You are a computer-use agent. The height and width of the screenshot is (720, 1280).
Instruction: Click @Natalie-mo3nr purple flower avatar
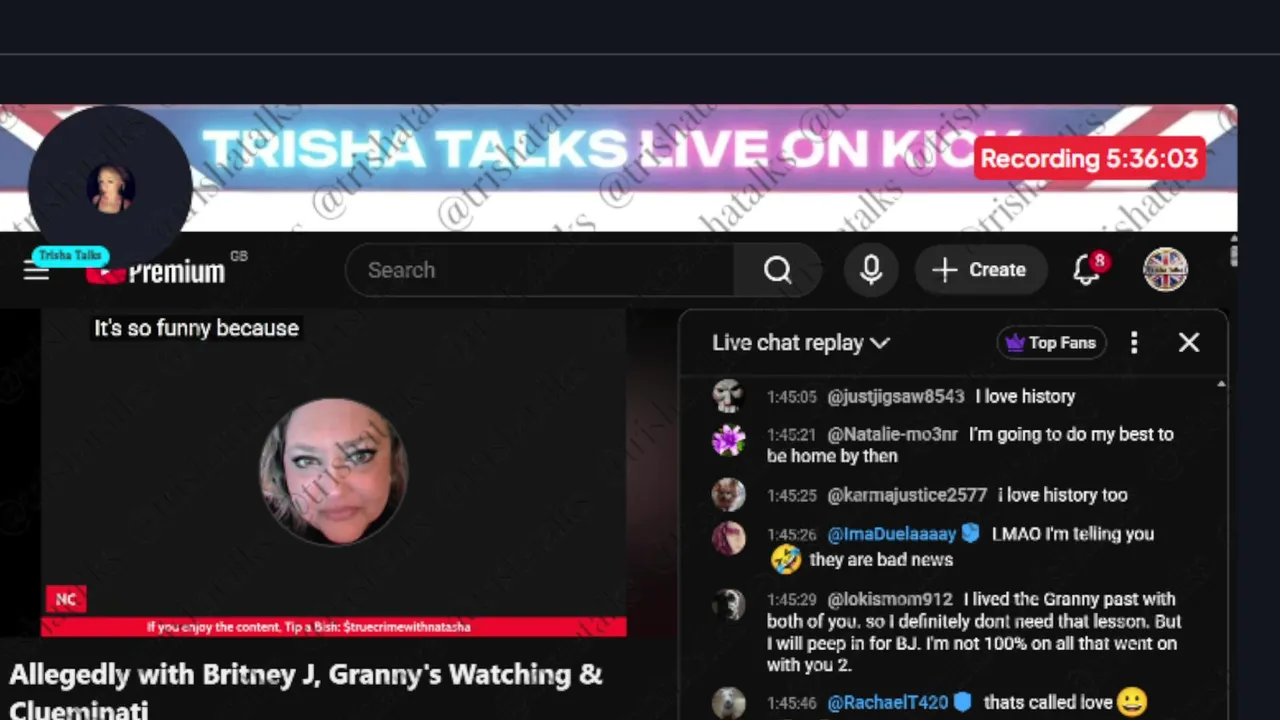(728, 440)
